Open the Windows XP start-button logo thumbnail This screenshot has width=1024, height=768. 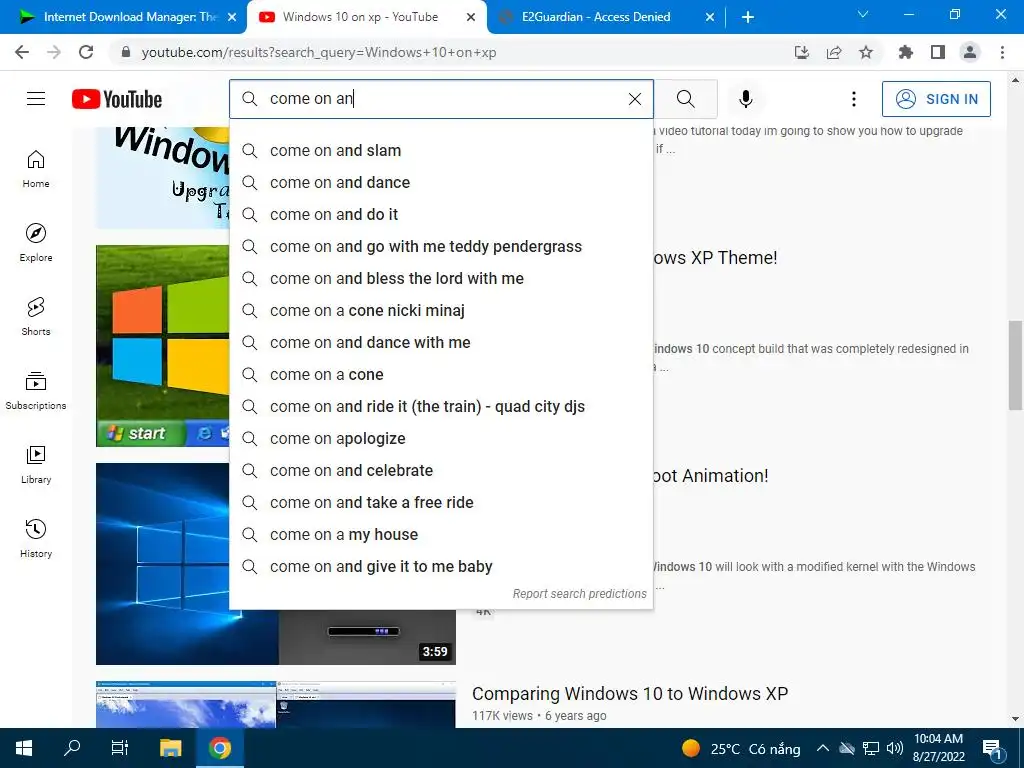coord(162,345)
